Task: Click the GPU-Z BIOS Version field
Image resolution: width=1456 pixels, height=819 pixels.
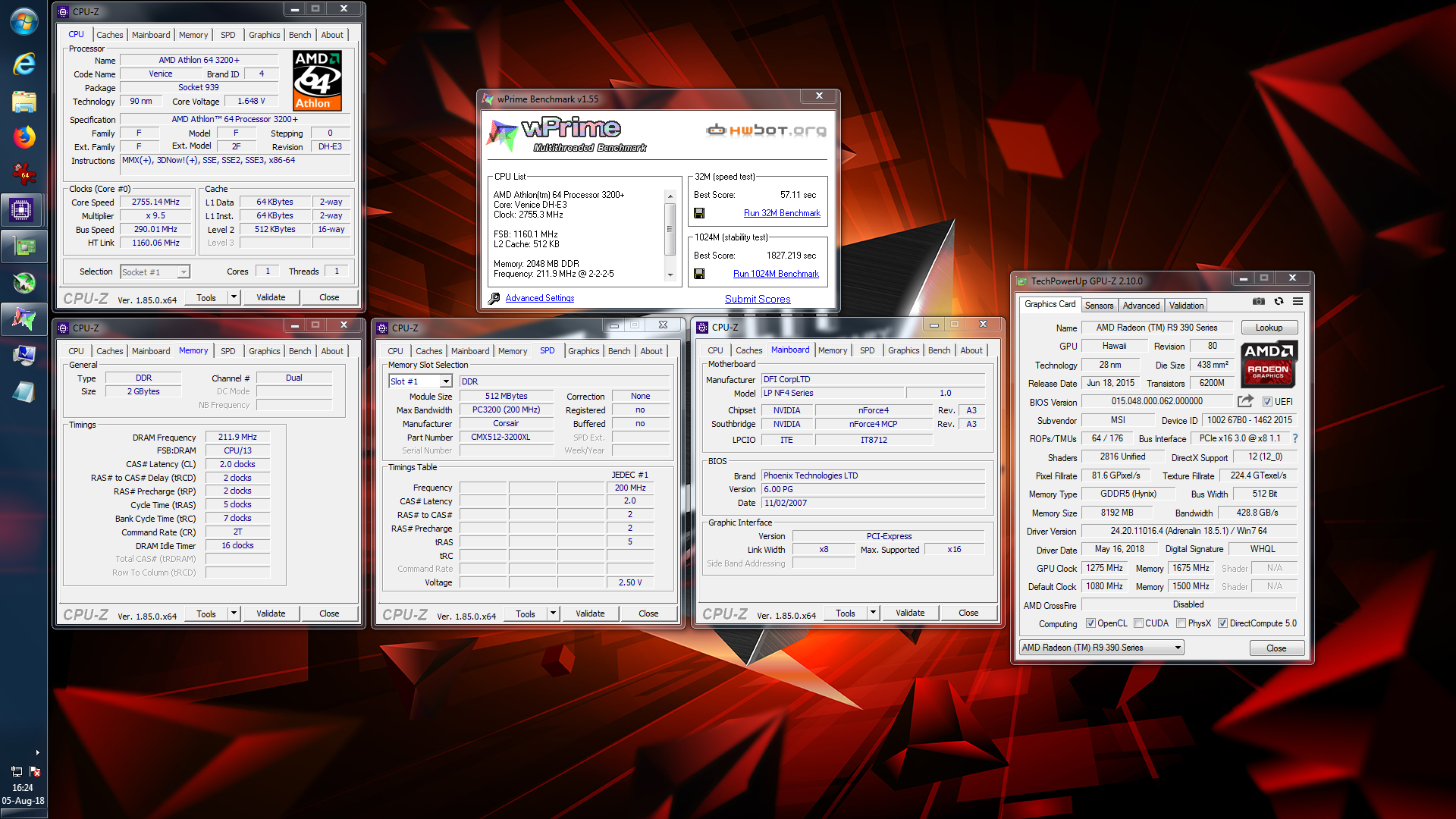Action: pyautogui.click(x=1157, y=401)
